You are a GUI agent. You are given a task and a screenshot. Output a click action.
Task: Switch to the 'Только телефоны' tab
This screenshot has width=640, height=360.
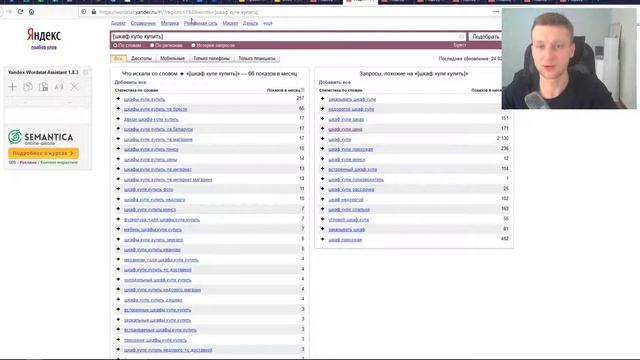point(211,58)
